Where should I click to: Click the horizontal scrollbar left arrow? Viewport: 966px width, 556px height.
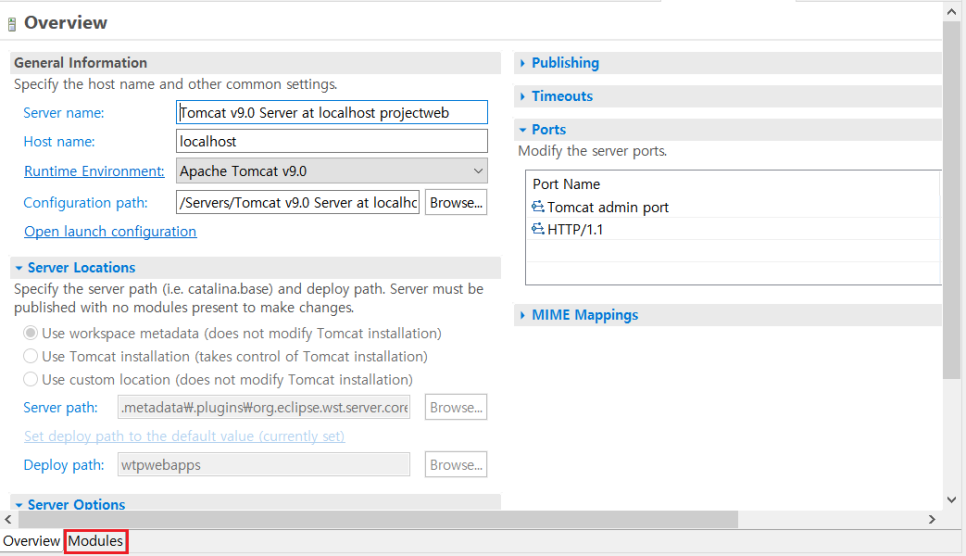pyautogui.click(x=8, y=519)
